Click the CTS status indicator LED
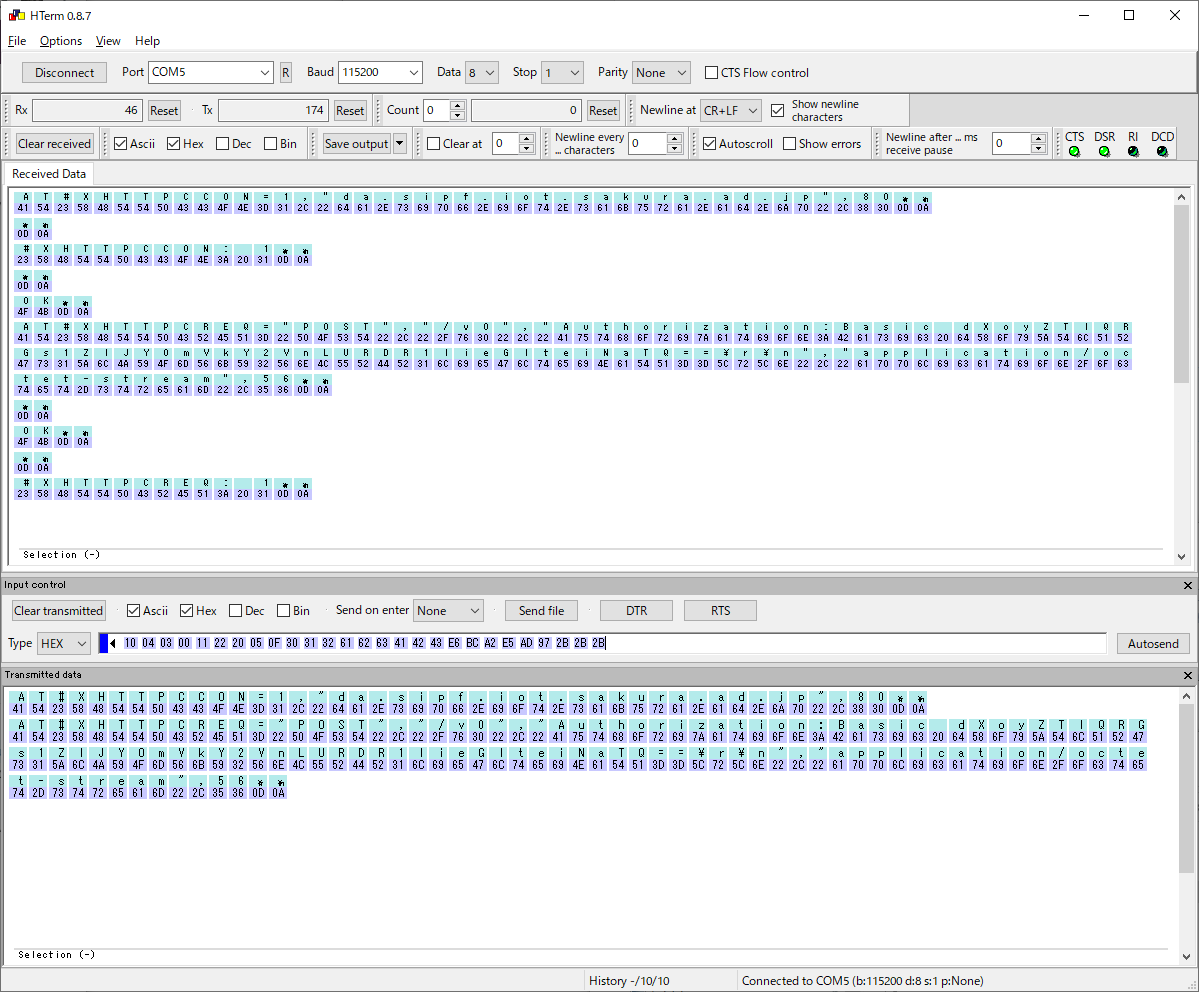The height and width of the screenshot is (992, 1199). tap(1074, 152)
